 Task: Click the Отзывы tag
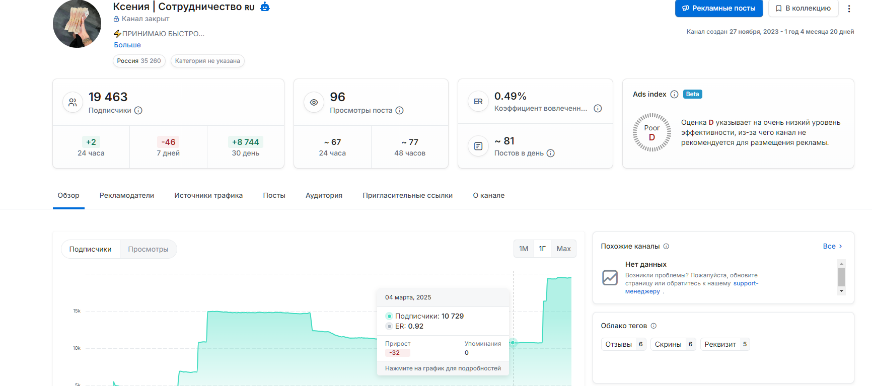(x=624, y=345)
